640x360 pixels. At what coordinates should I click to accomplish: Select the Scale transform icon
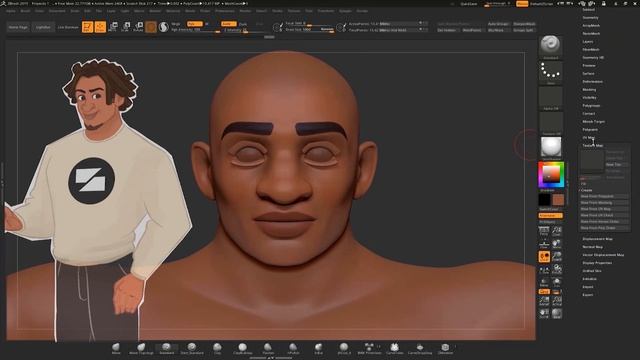[x=126, y=27]
